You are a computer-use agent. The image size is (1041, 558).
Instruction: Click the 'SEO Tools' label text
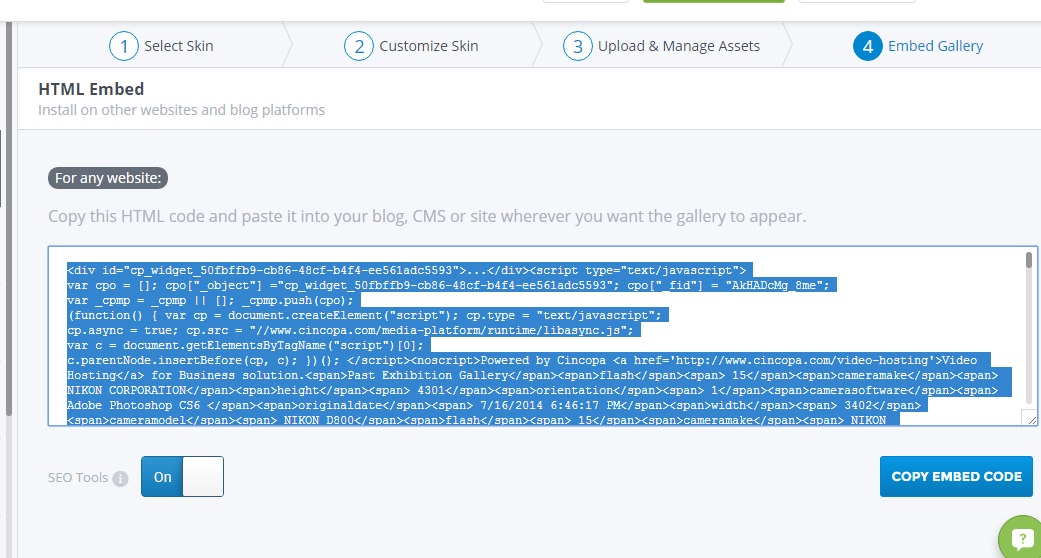(78, 477)
